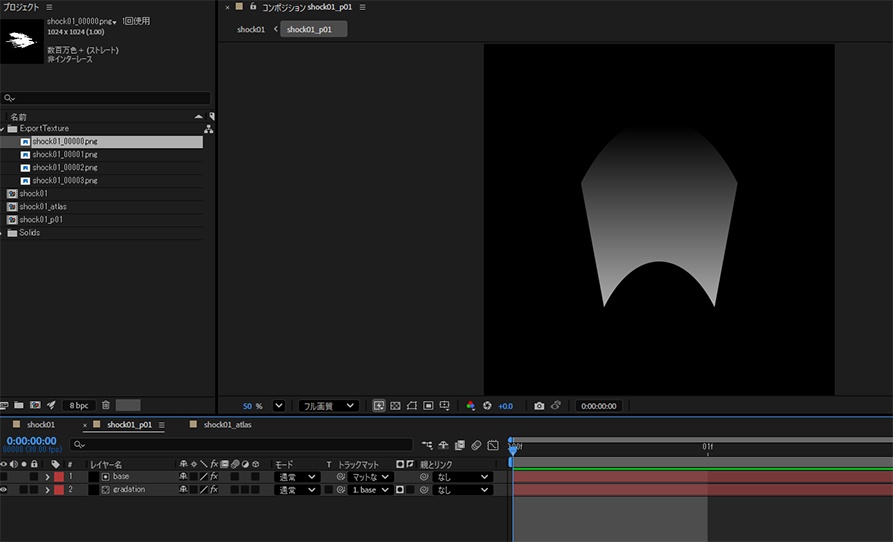Open project settings rocket icon

(51, 405)
